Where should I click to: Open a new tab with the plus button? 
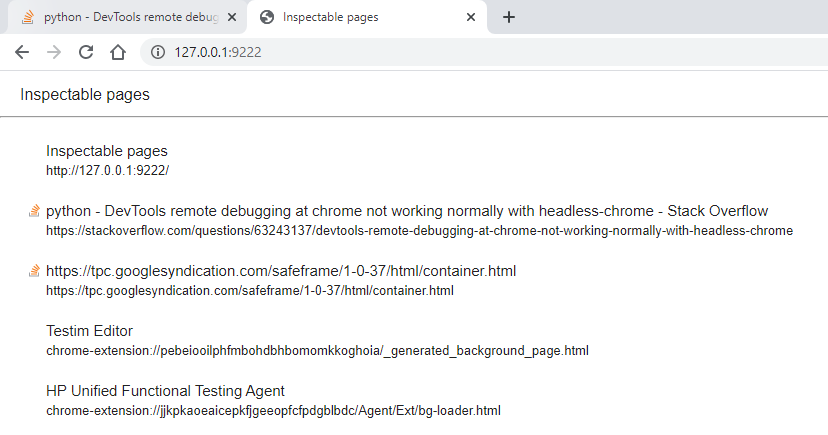[x=509, y=17]
